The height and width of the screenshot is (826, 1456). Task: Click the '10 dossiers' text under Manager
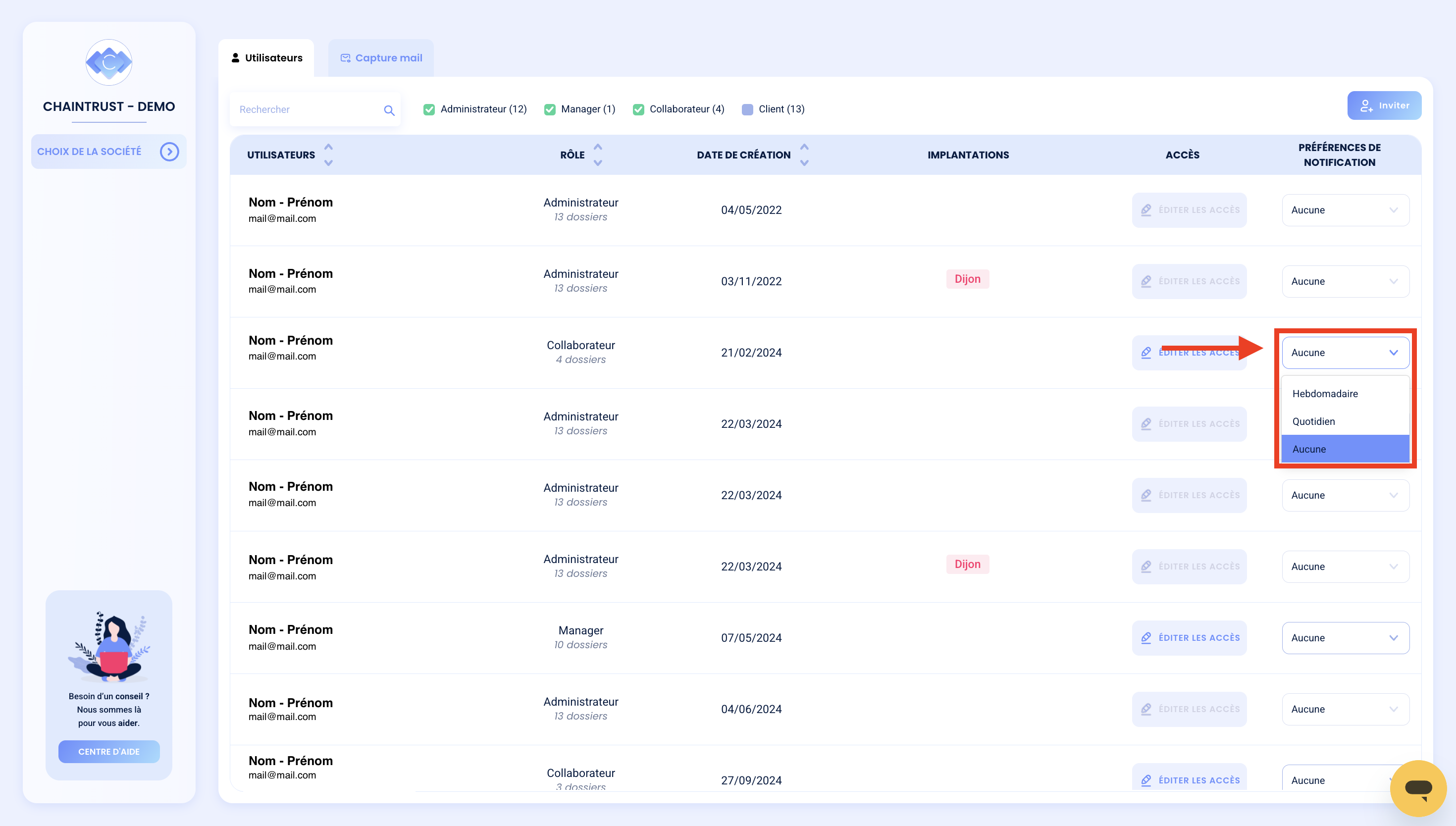coord(581,645)
